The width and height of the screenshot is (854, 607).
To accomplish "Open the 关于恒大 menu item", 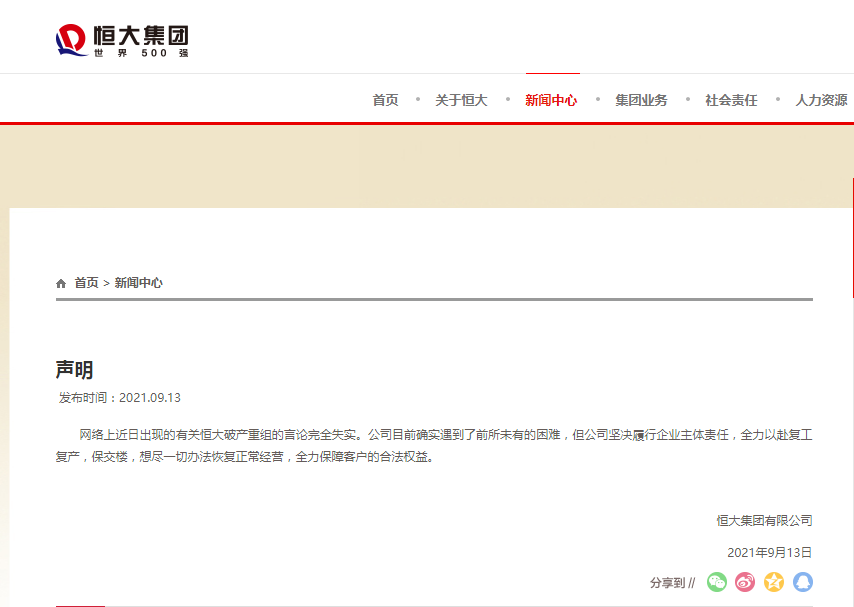I will (x=461, y=100).
